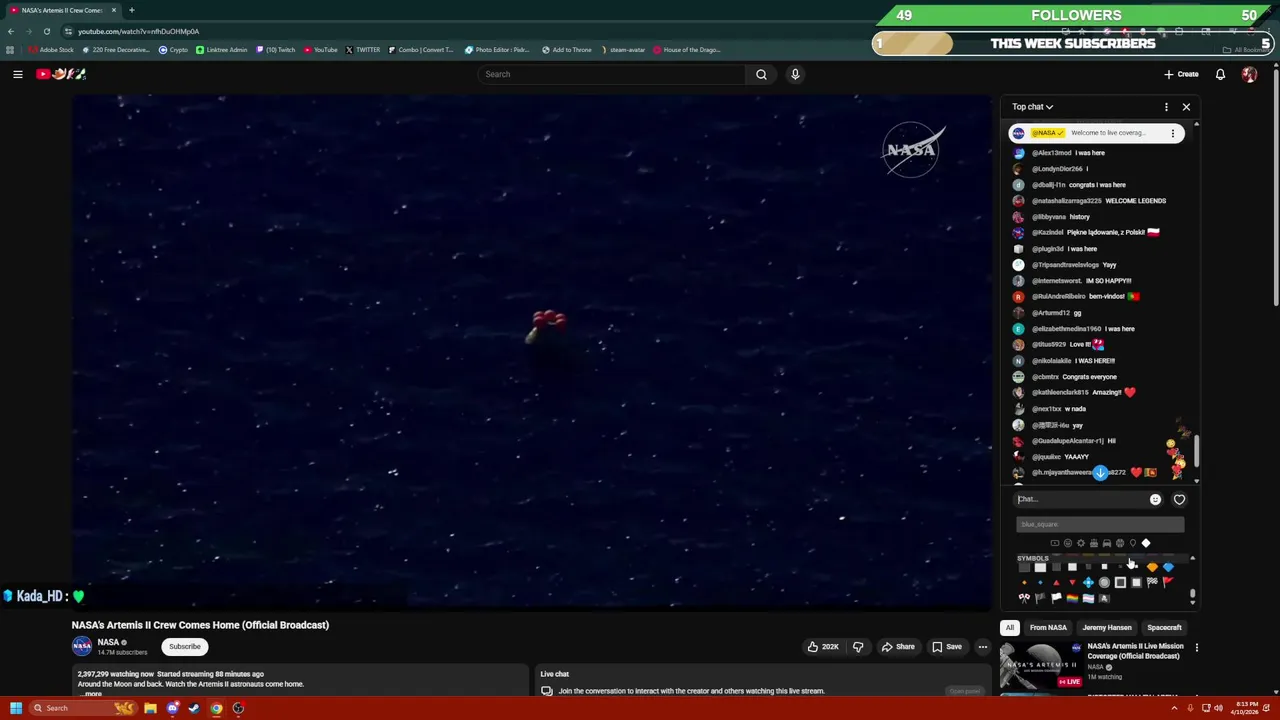
Task: Insert the large blue diamond emoji
Action: coord(1168,567)
